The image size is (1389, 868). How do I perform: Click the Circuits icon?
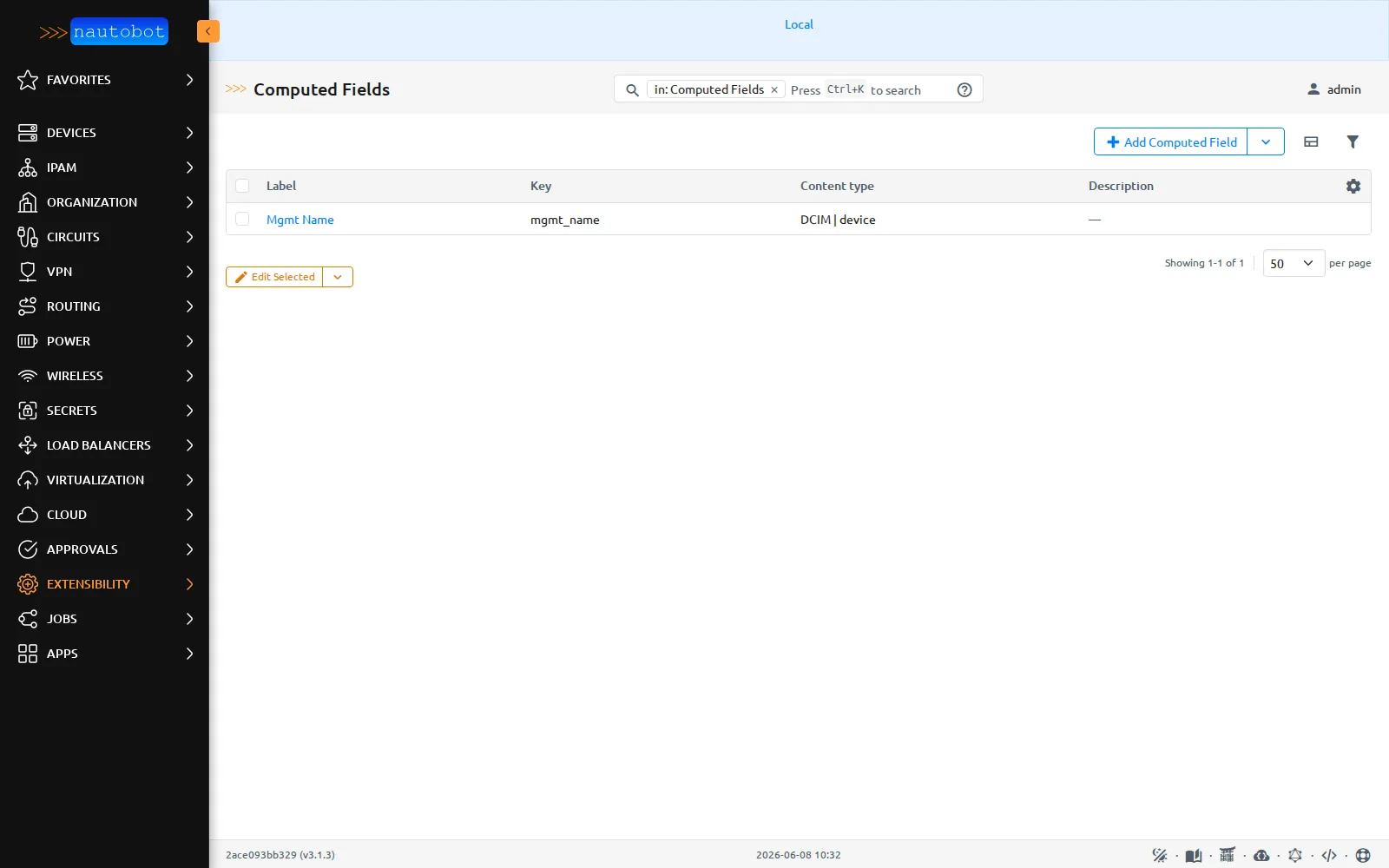coord(28,237)
